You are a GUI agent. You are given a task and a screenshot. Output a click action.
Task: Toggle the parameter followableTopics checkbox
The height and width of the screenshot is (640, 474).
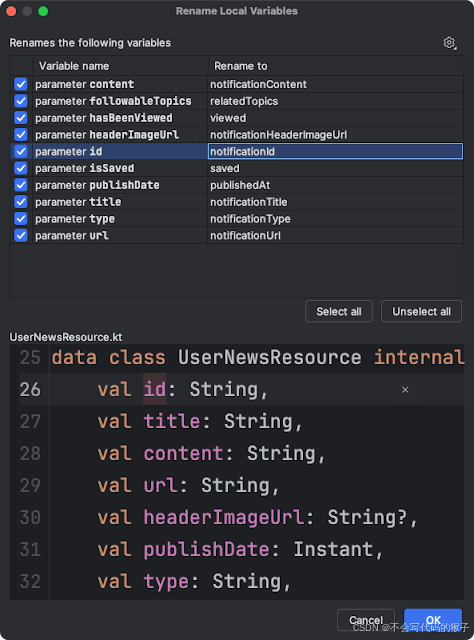(21, 101)
